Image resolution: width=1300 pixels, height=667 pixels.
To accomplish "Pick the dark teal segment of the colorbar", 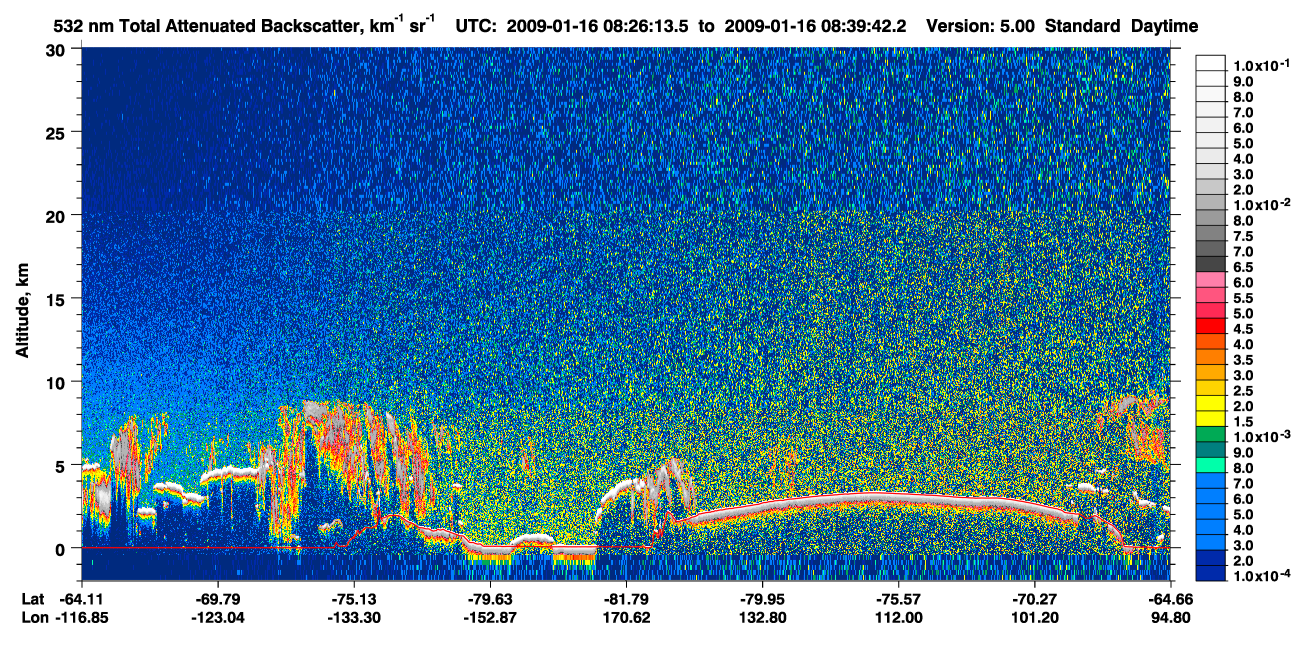I will coord(1210,449).
